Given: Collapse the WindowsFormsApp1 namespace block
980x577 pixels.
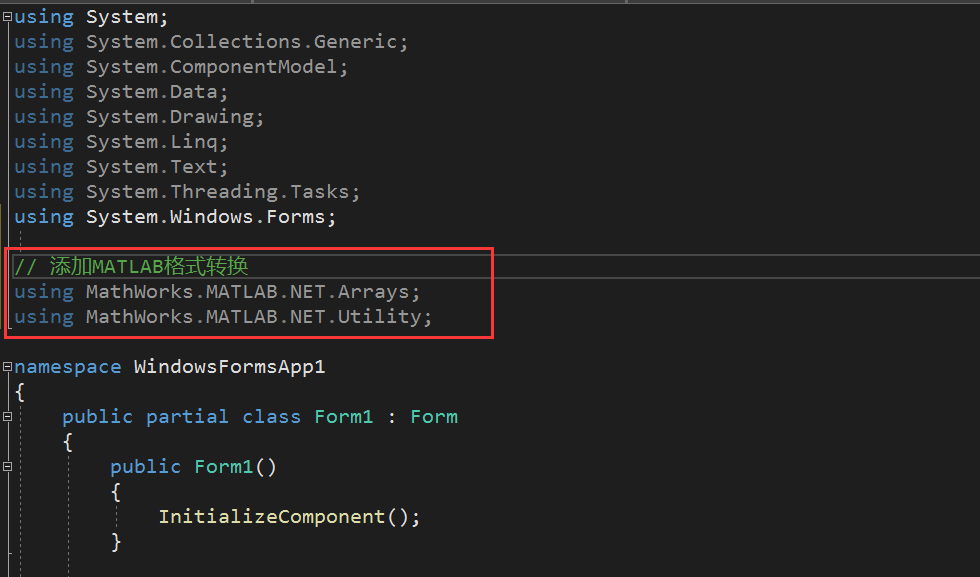Looking at the screenshot, I should click(x=8, y=367).
